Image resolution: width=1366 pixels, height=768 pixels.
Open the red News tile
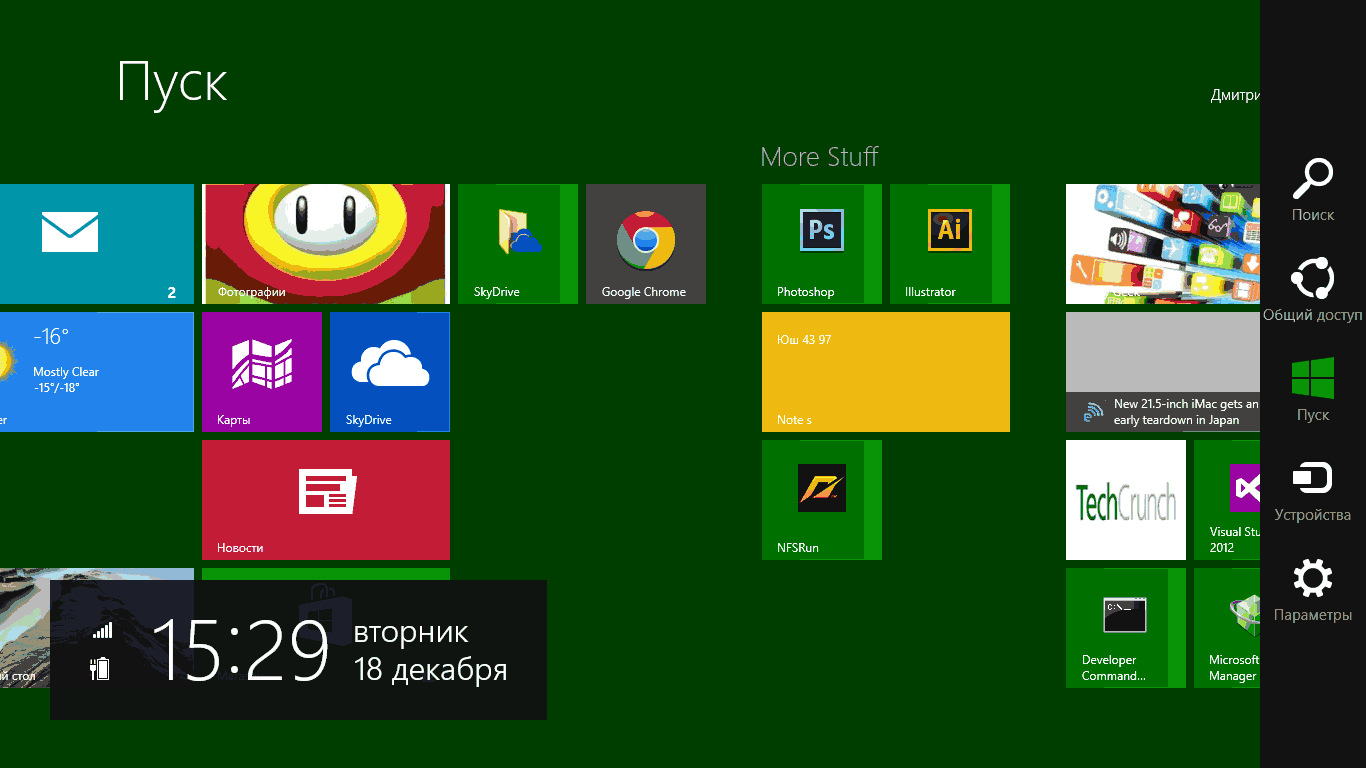tap(326, 500)
